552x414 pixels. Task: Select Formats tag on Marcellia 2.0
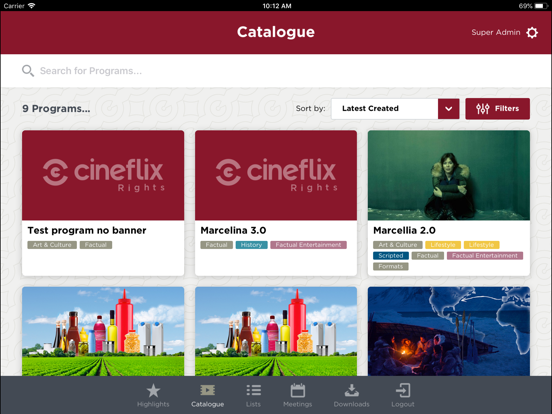point(391,266)
